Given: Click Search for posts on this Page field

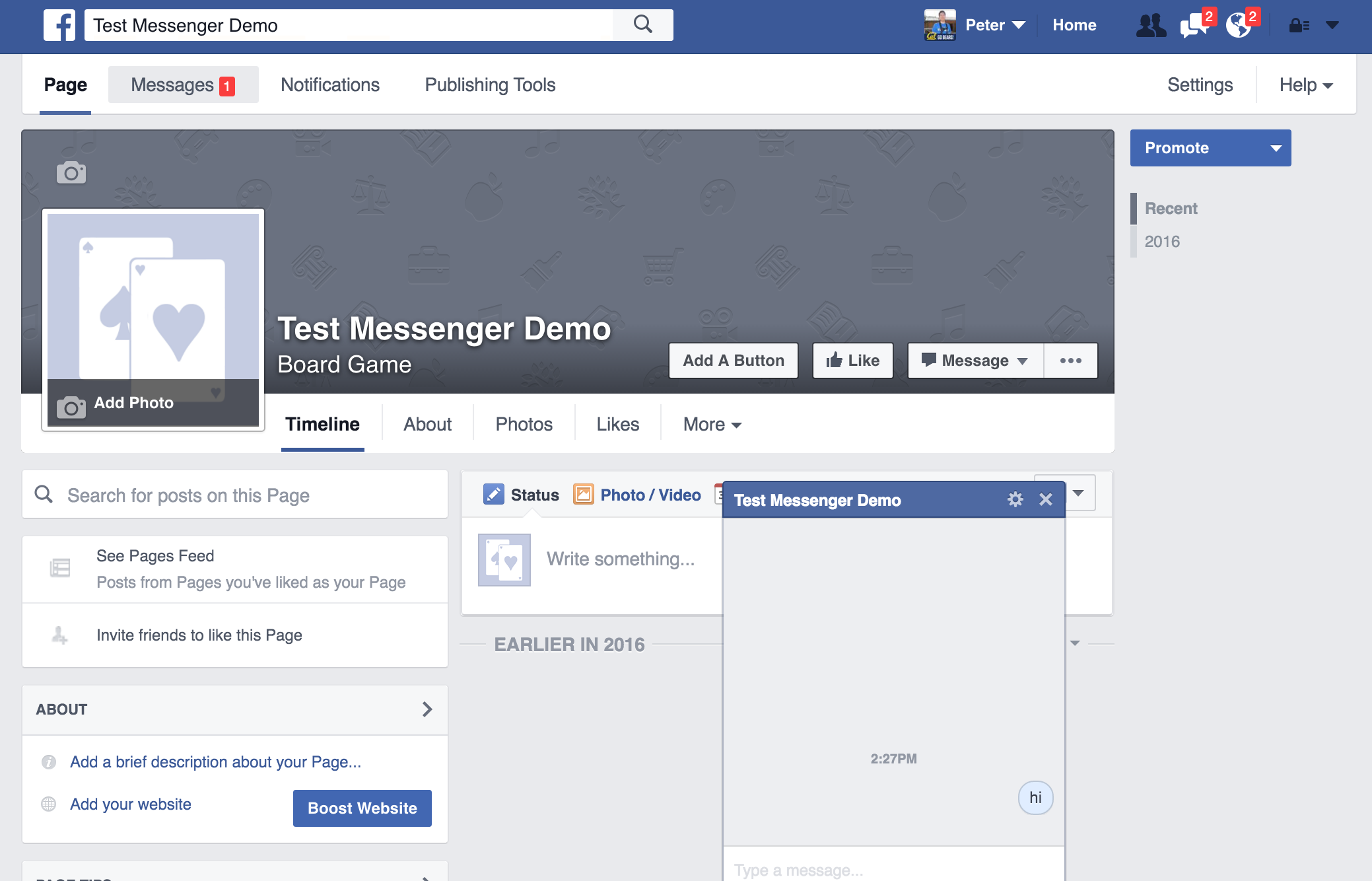Looking at the screenshot, I should click(x=235, y=495).
